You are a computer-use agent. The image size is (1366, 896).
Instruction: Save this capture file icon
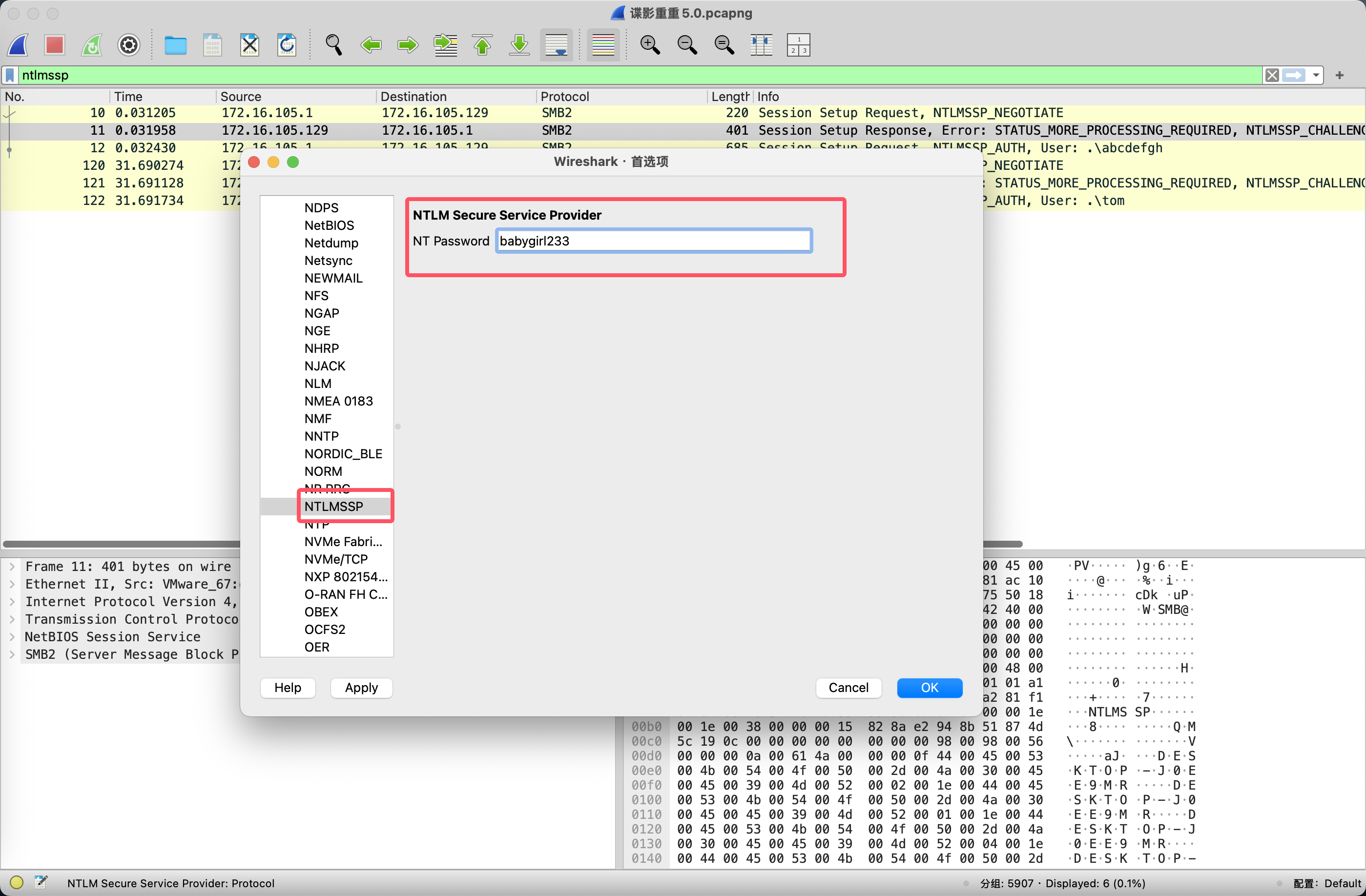click(212, 45)
